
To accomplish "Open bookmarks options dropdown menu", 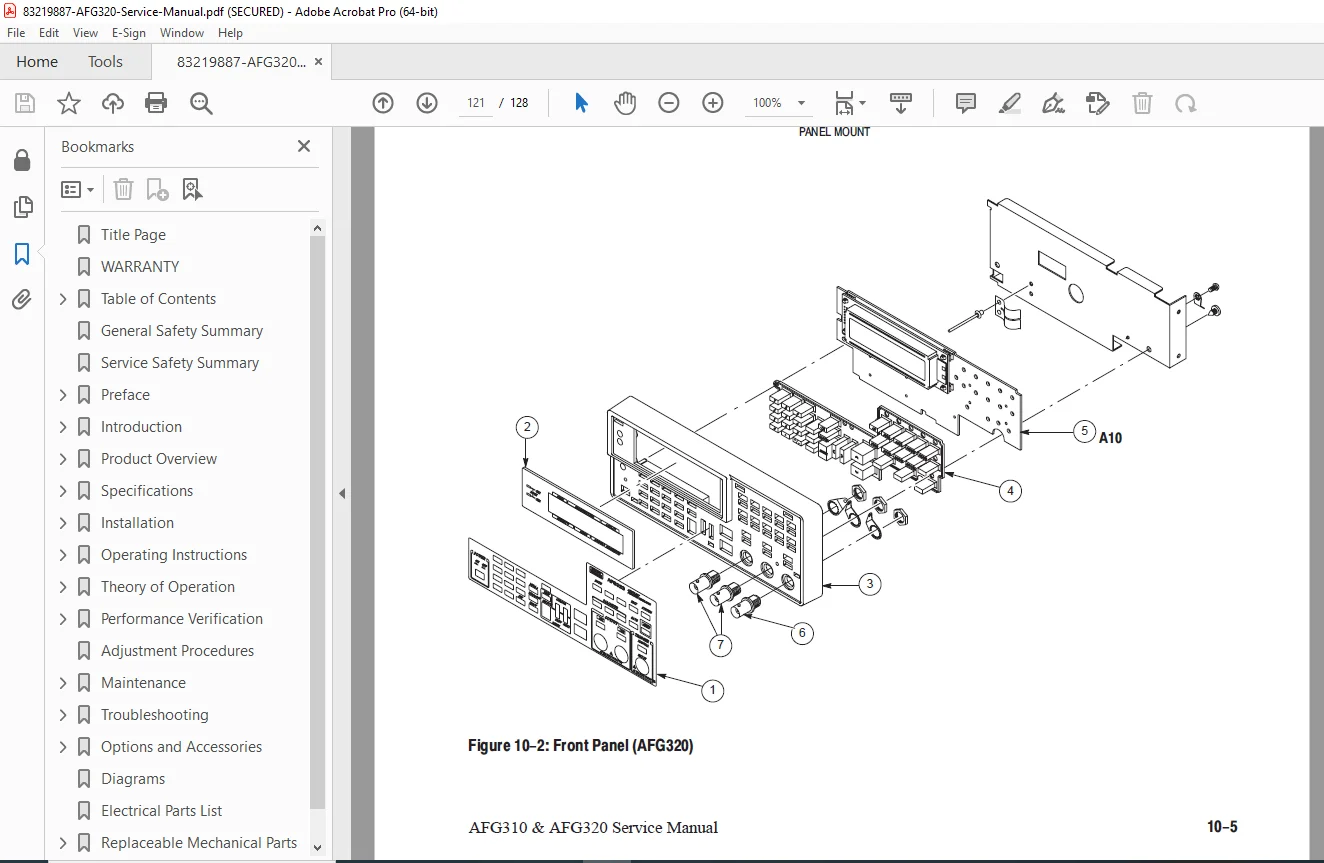I will pos(77,189).
